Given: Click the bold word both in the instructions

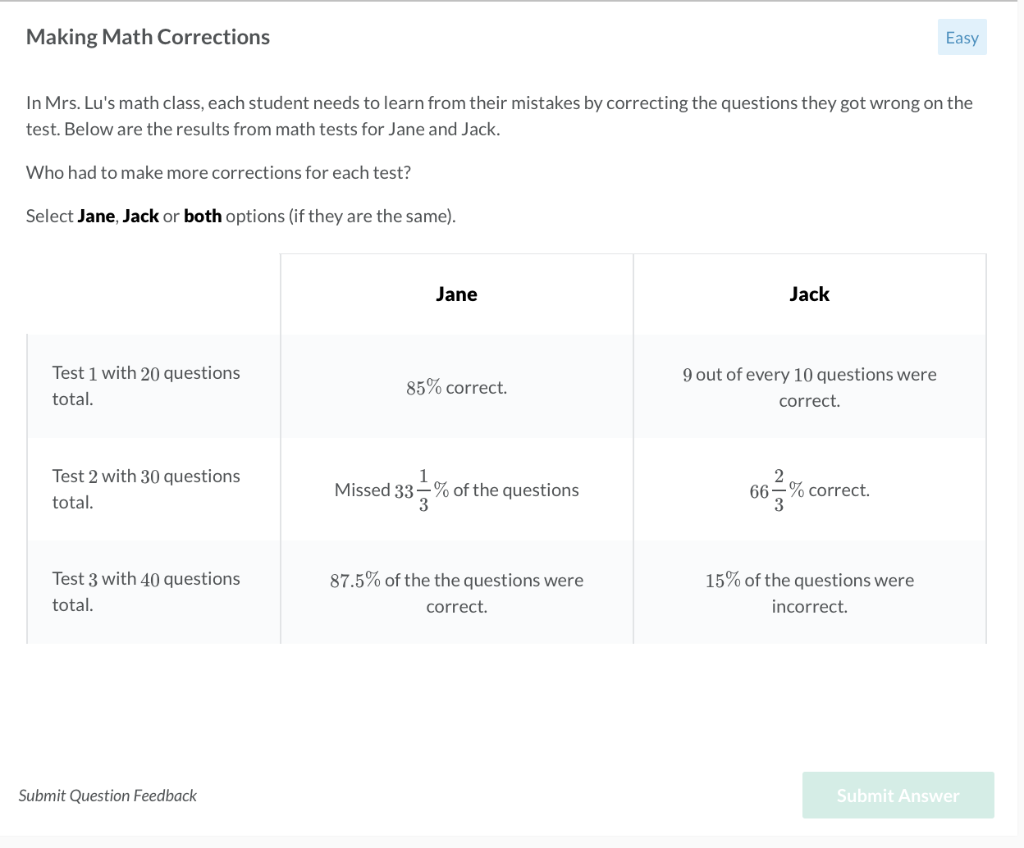Looking at the screenshot, I should (x=202, y=215).
